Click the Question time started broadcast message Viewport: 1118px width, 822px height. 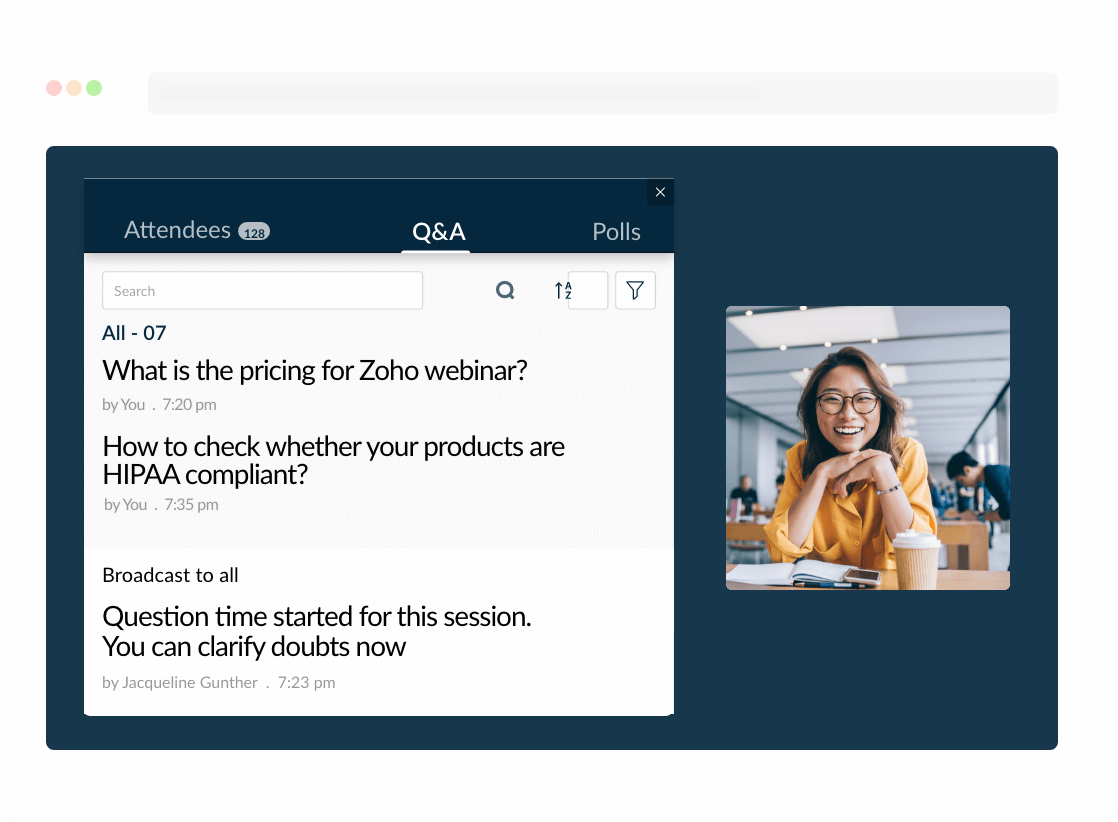click(x=316, y=631)
